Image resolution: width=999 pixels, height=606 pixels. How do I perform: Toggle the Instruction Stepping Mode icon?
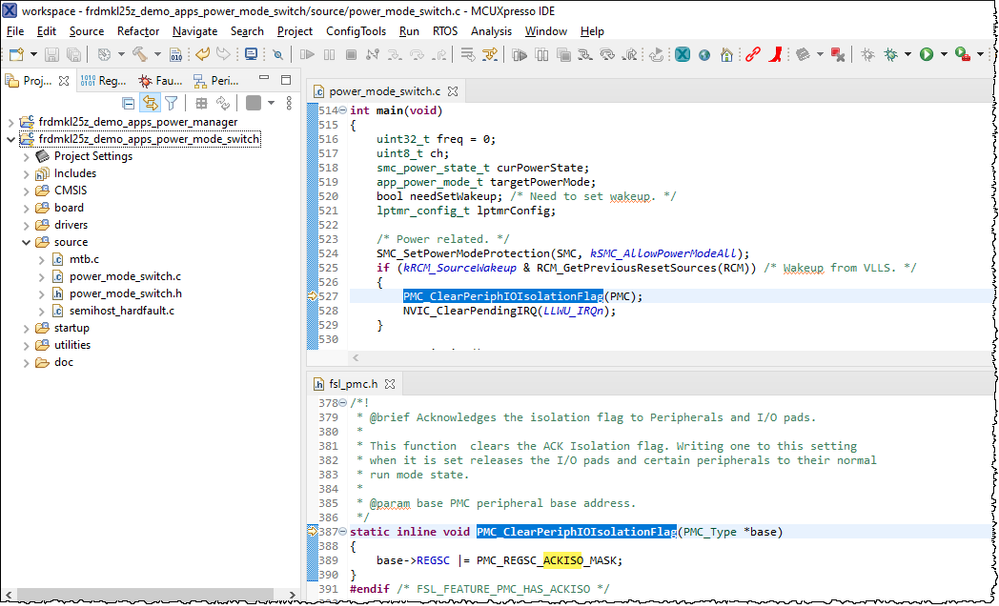(x=489, y=55)
